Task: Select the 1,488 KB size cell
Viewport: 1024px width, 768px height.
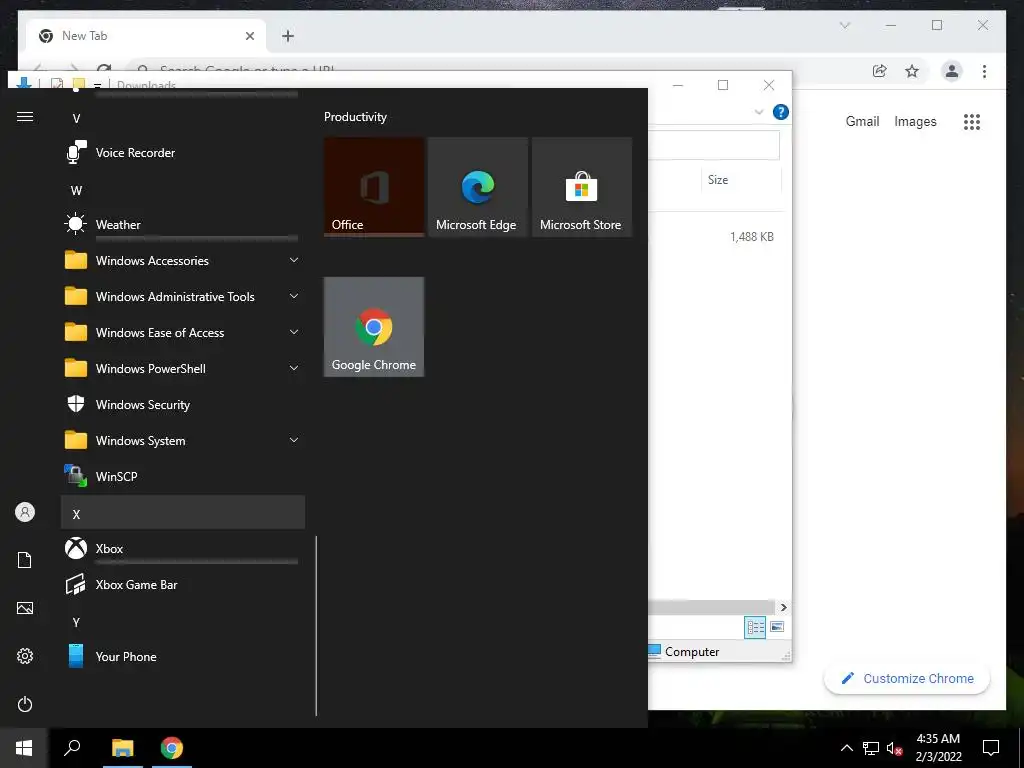Action: pos(752,237)
